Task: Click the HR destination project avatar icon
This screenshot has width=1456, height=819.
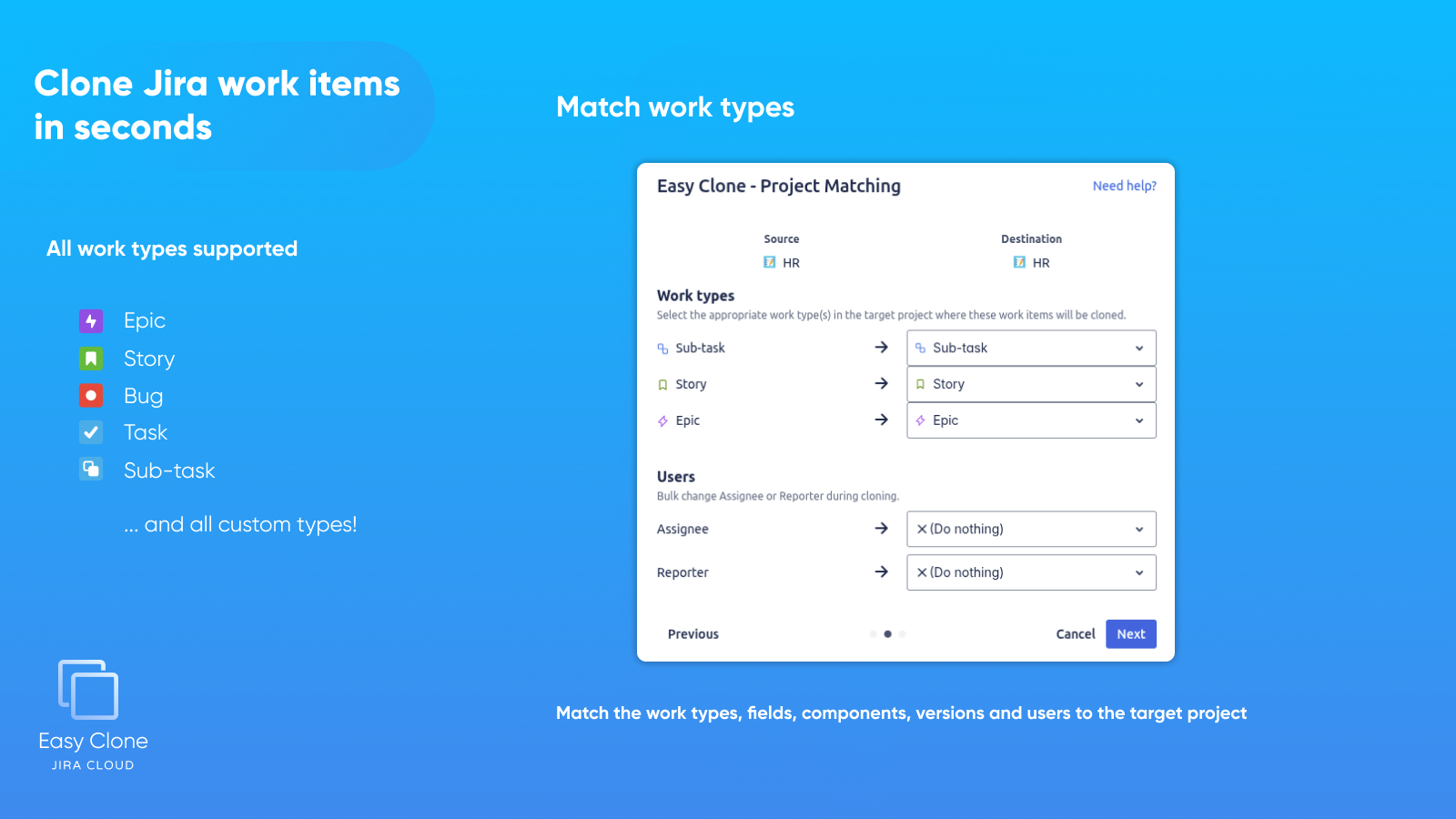Action: click(x=1019, y=262)
